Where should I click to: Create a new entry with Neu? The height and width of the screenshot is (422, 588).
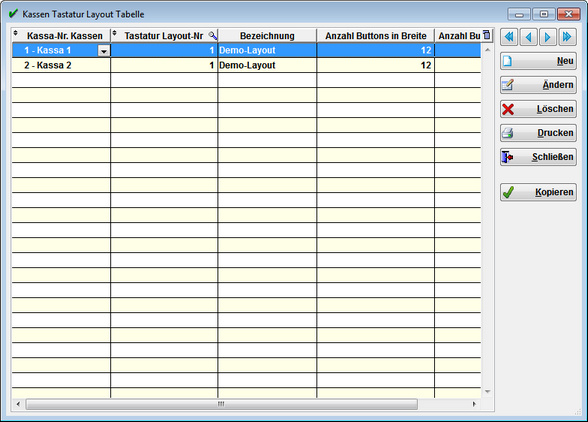(538, 61)
